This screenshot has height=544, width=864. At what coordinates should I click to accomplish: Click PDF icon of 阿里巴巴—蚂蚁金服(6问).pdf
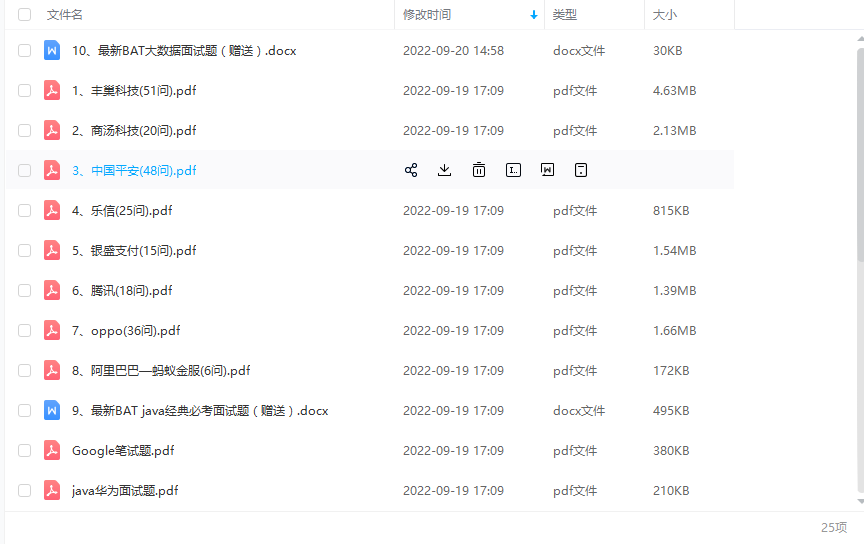tap(52, 370)
